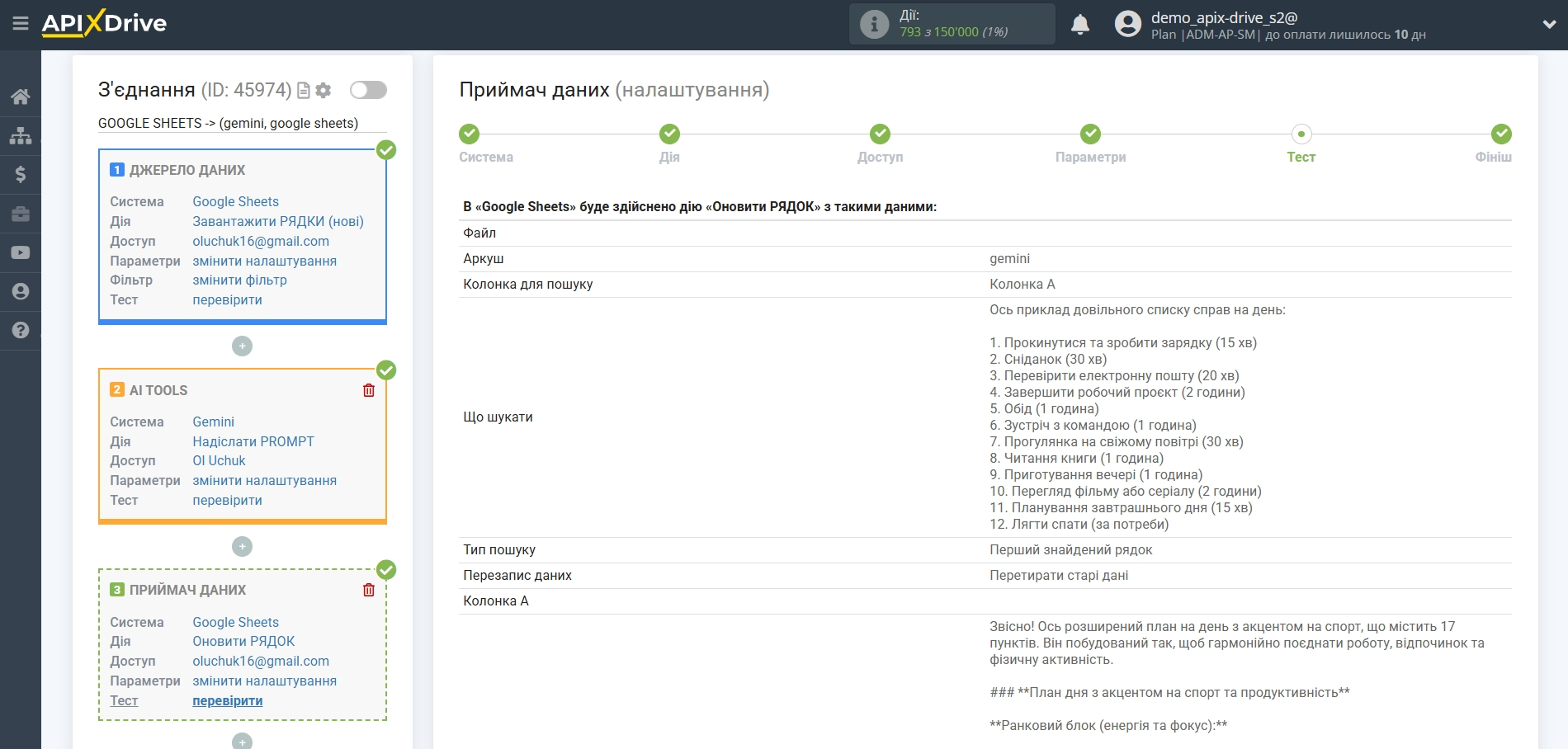Click the gemini sheet value
Image resolution: width=1568 pixels, height=749 pixels.
[x=1009, y=258]
